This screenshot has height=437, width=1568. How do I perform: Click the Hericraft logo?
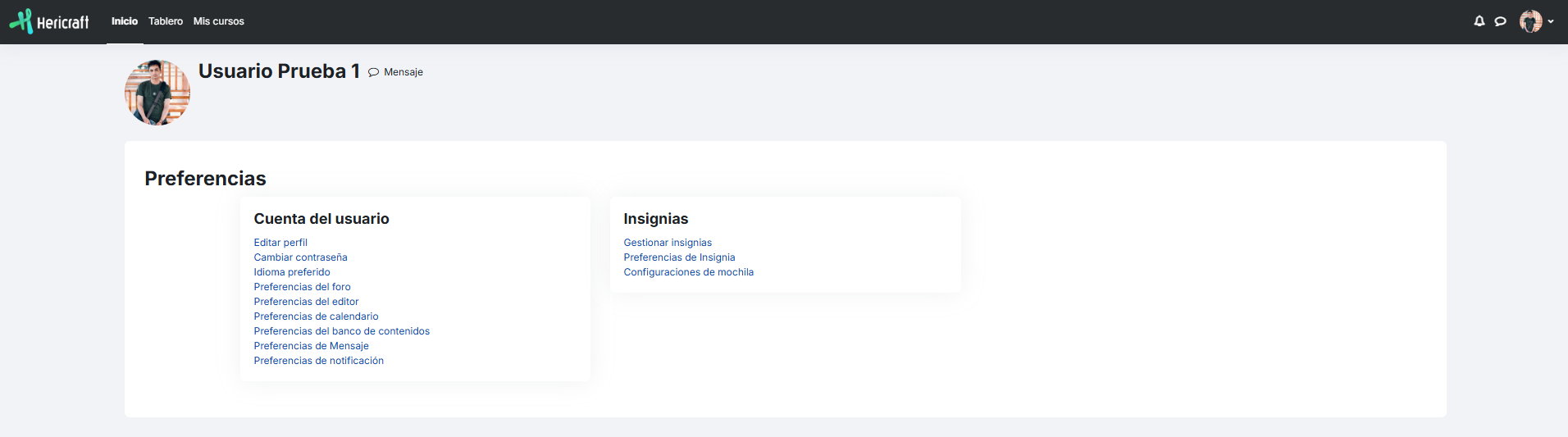point(49,21)
